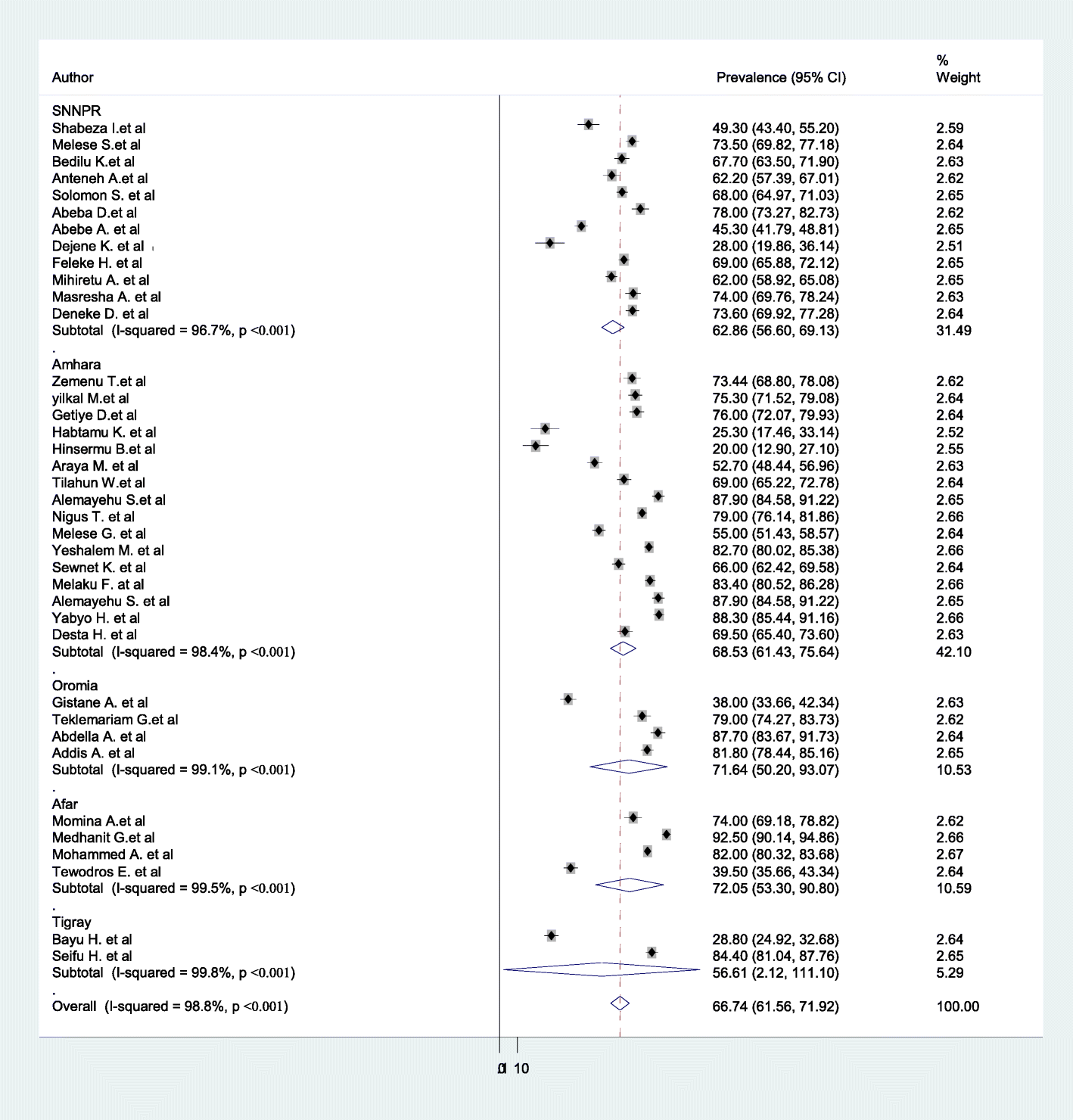
Task: Click the overall pooled estimate diamond
Action: 620,1003
